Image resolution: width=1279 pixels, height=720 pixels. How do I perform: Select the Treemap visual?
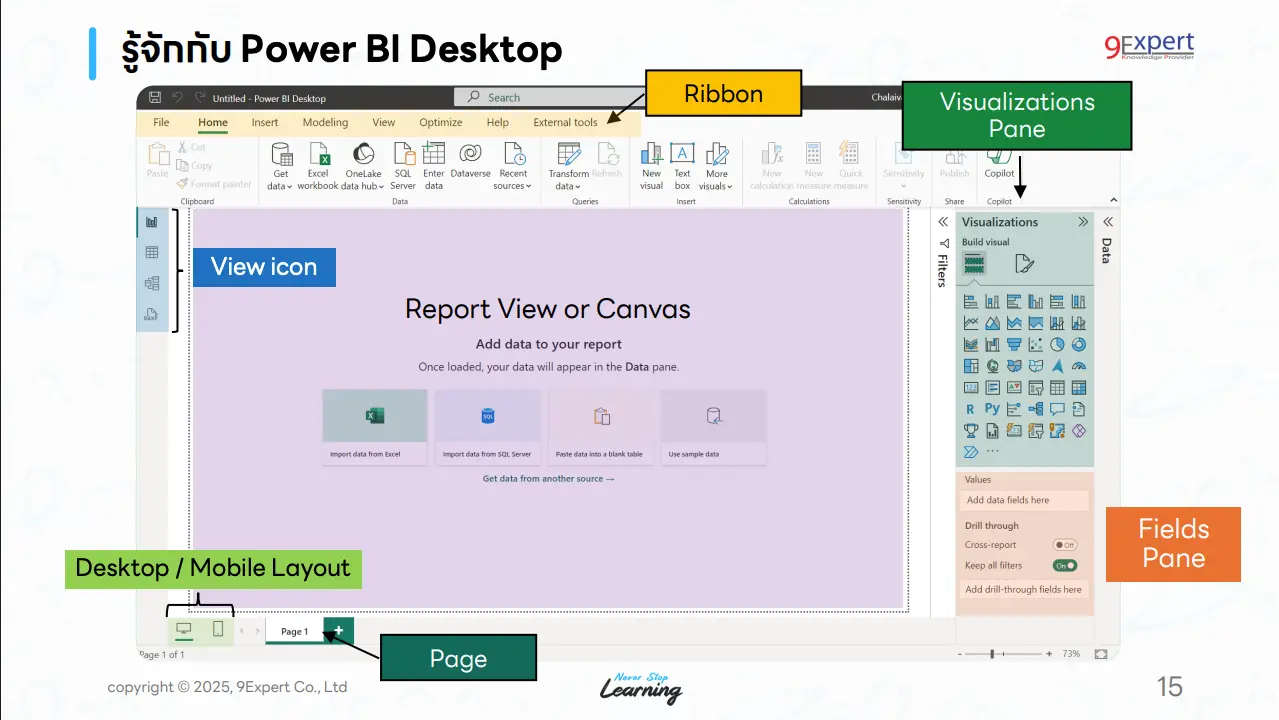click(x=971, y=366)
